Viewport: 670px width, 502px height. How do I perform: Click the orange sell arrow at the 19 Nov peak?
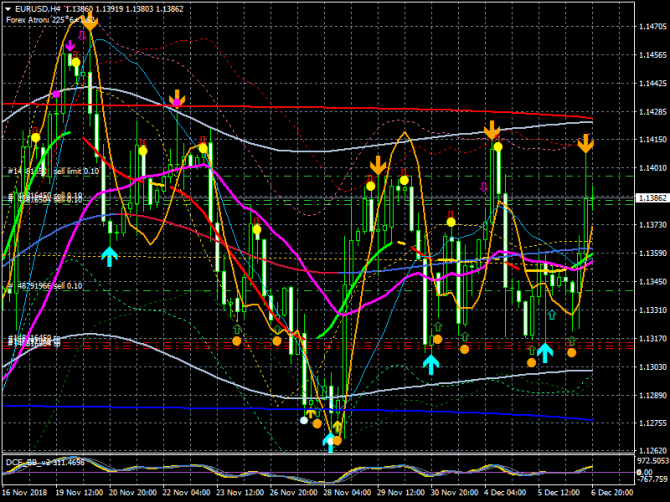[x=89, y=21]
